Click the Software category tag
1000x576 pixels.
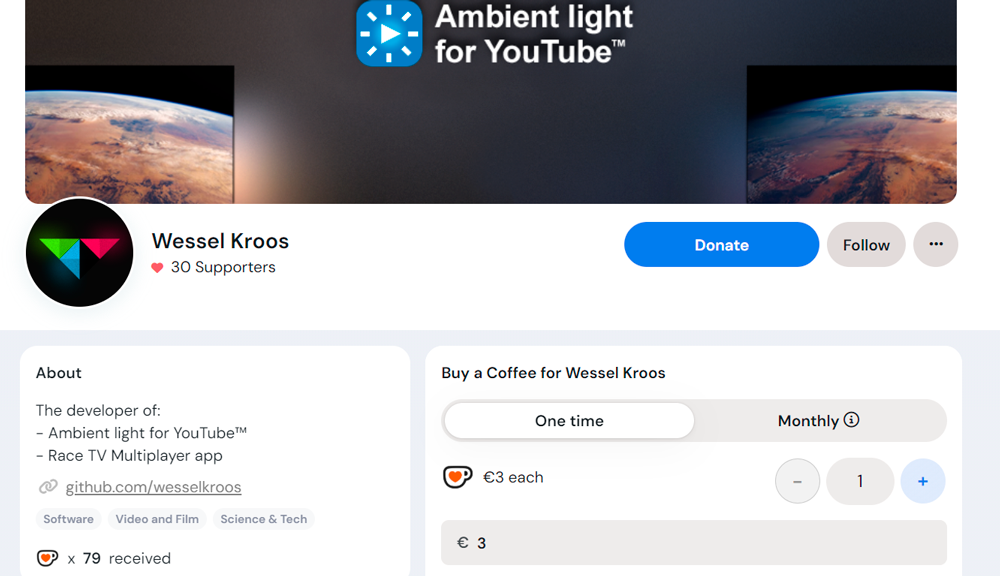click(x=69, y=519)
